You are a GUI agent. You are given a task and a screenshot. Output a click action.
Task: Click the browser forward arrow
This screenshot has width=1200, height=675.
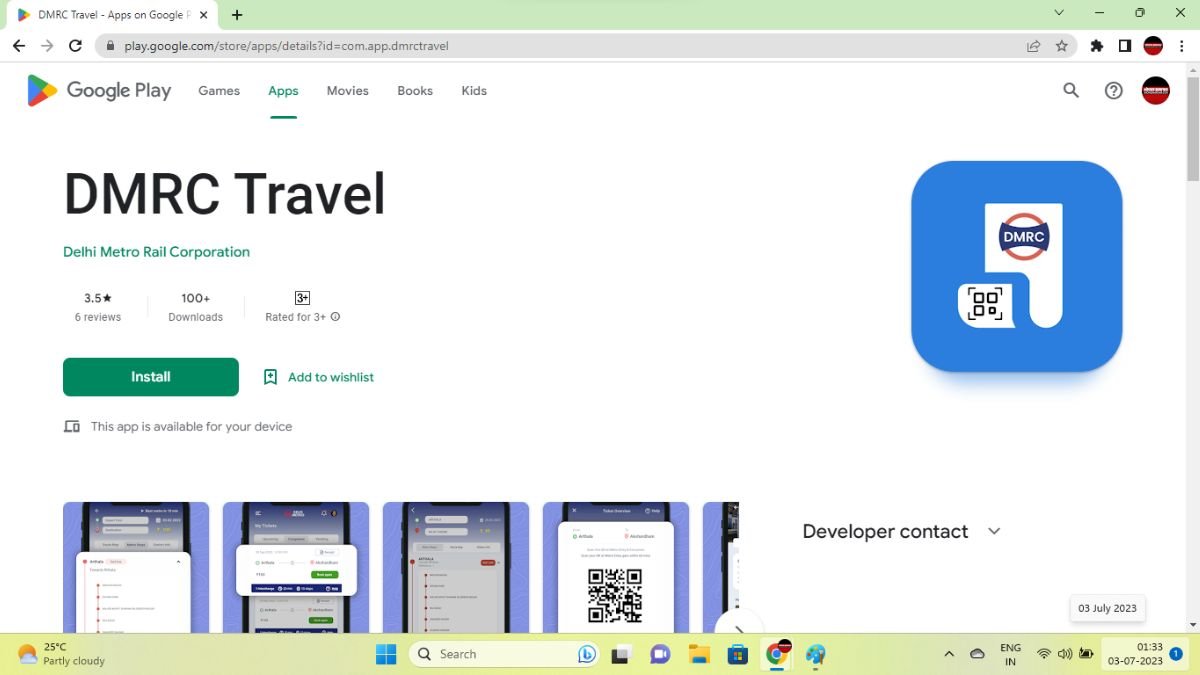pos(47,46)
